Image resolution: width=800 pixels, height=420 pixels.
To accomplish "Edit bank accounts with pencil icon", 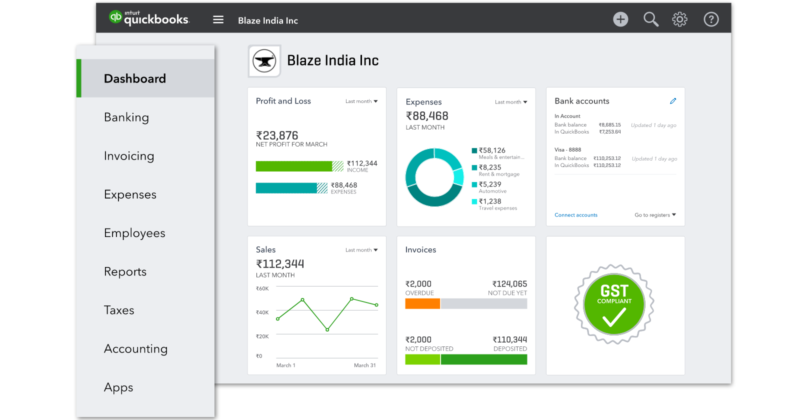I will (673, 101).
